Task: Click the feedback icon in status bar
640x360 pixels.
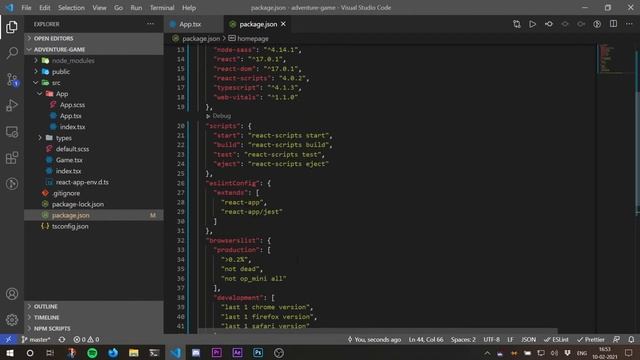Action: click(616, 340)
